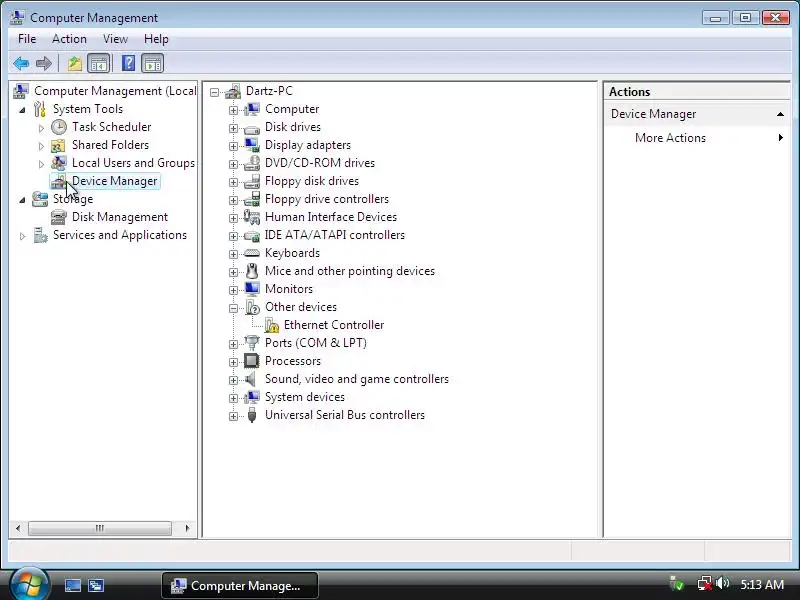
Task: Select Floppy drive controllers entry
Action: point(327,199)
